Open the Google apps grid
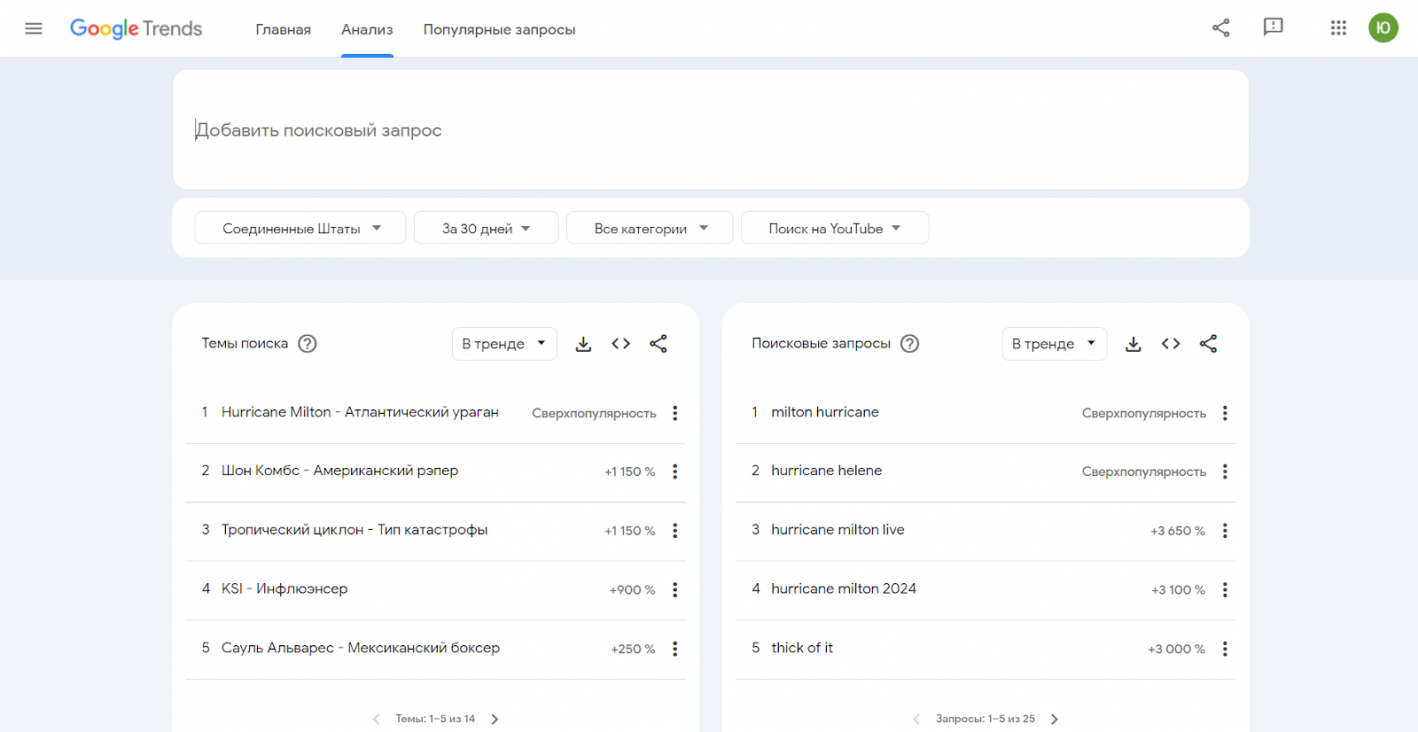The image size is (1418, 732). 1338,28
